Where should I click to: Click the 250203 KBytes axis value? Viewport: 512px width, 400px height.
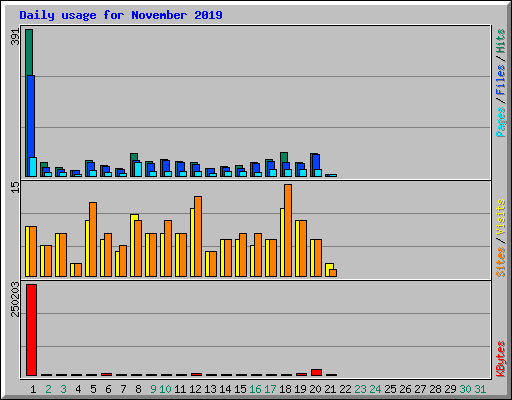[x=15, y=299]
